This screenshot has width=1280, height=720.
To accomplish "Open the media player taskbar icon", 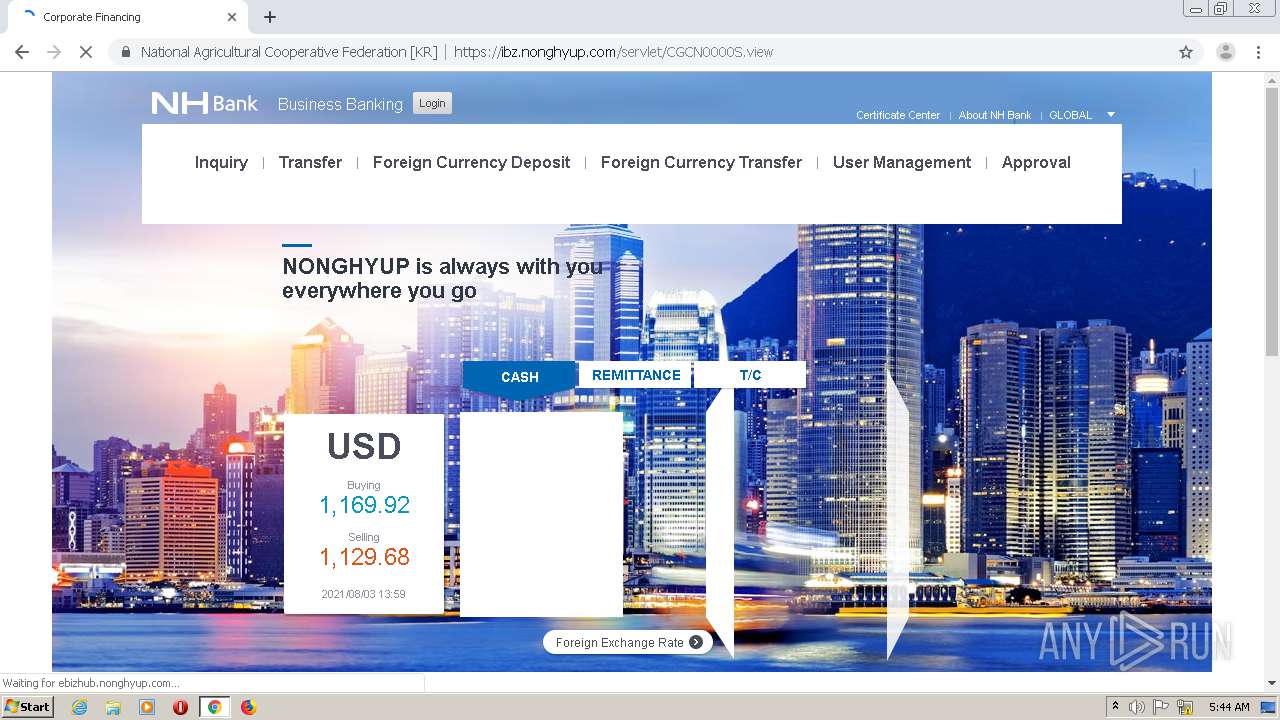I will point(147,707).
